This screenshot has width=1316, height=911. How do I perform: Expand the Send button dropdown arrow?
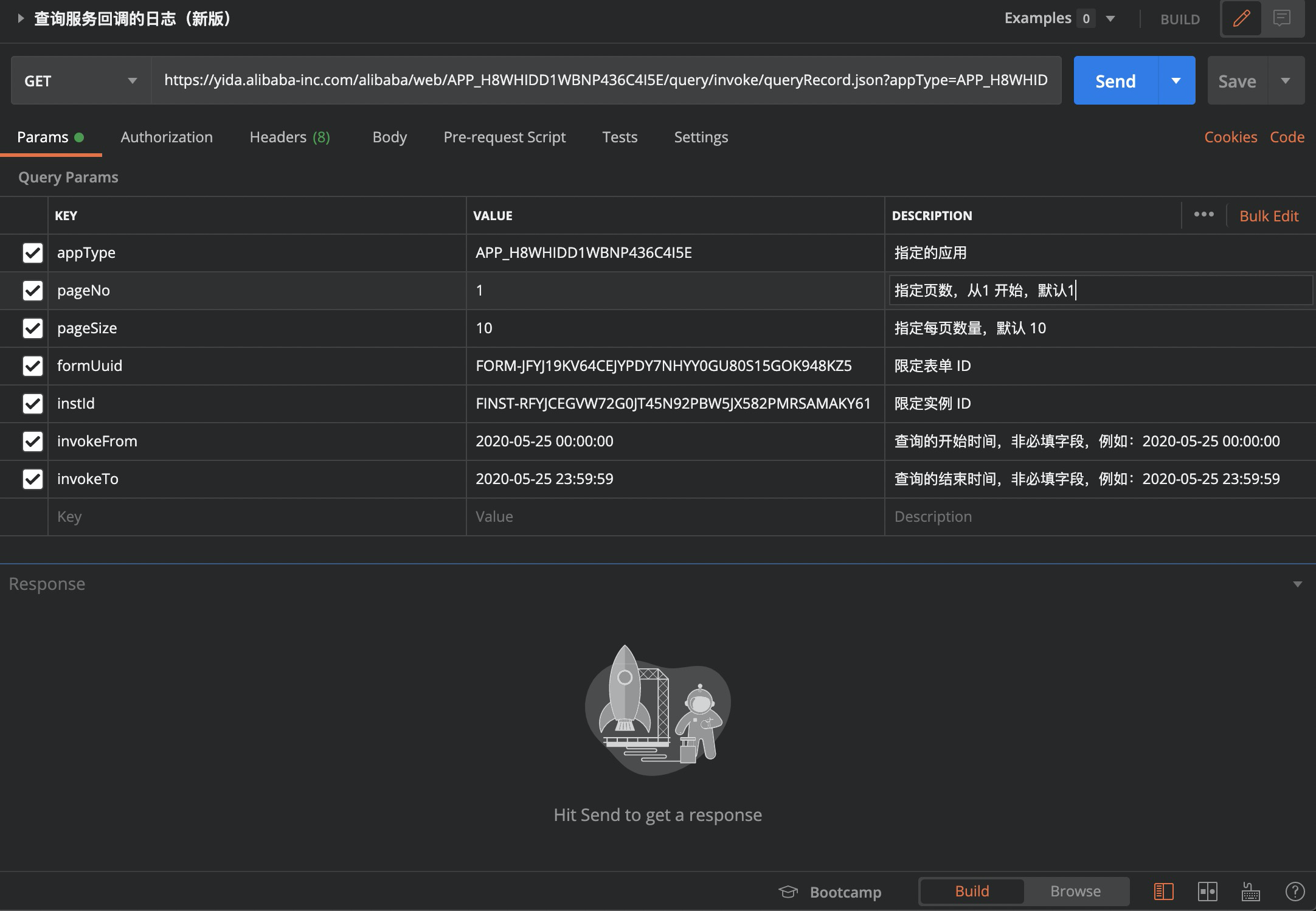click(x=1176, y=81)
